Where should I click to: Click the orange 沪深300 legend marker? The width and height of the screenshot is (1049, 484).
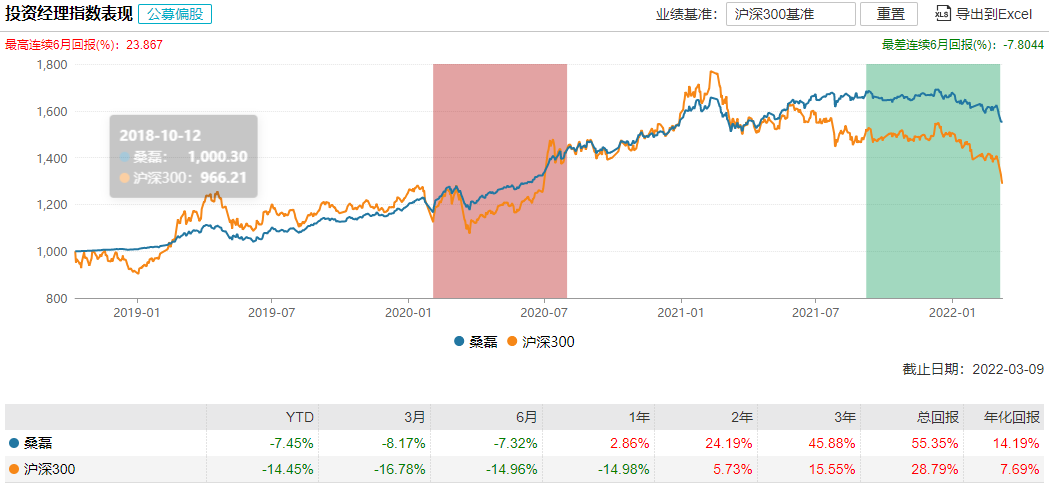tap(513, 342)
